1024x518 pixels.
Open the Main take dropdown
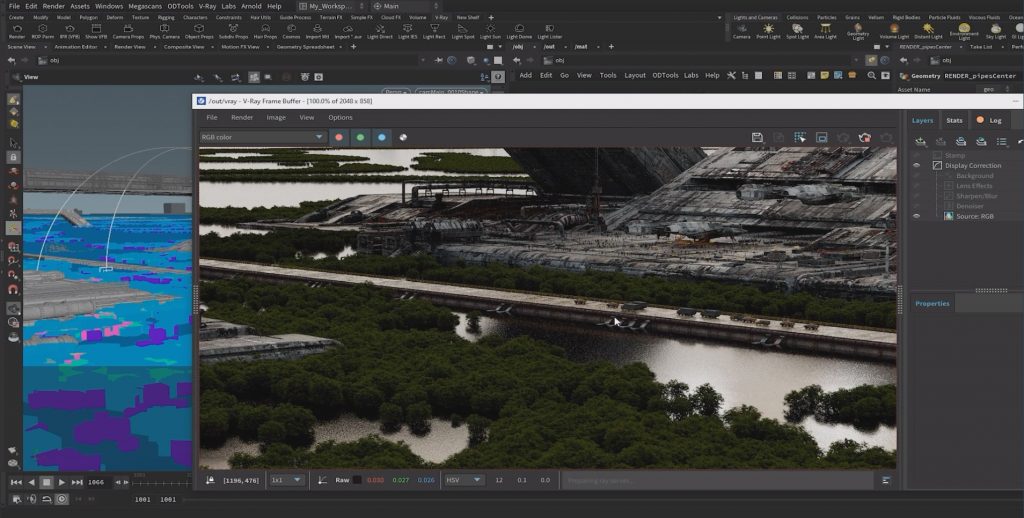404,6
